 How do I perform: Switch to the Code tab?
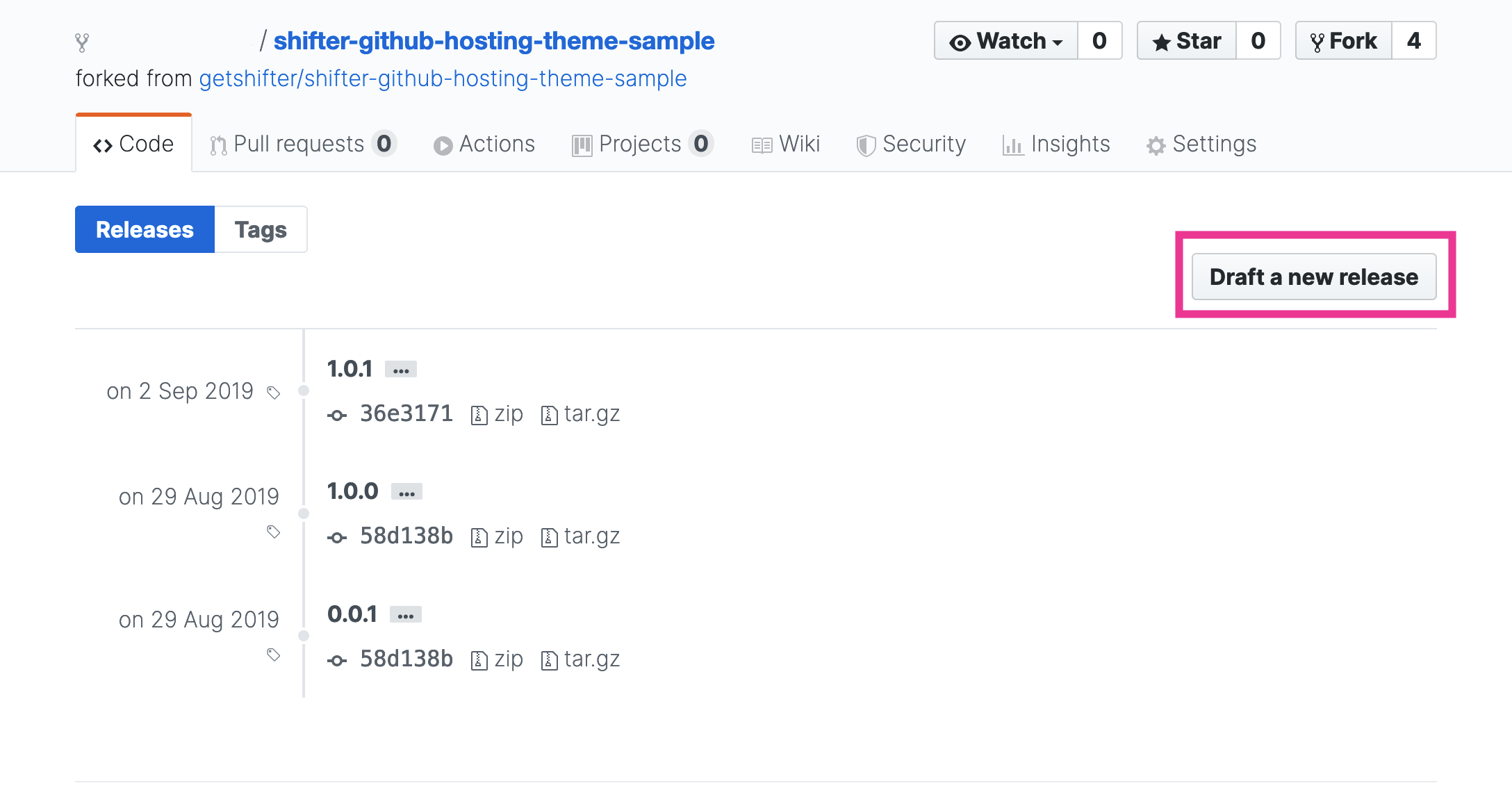pos(133,144)
